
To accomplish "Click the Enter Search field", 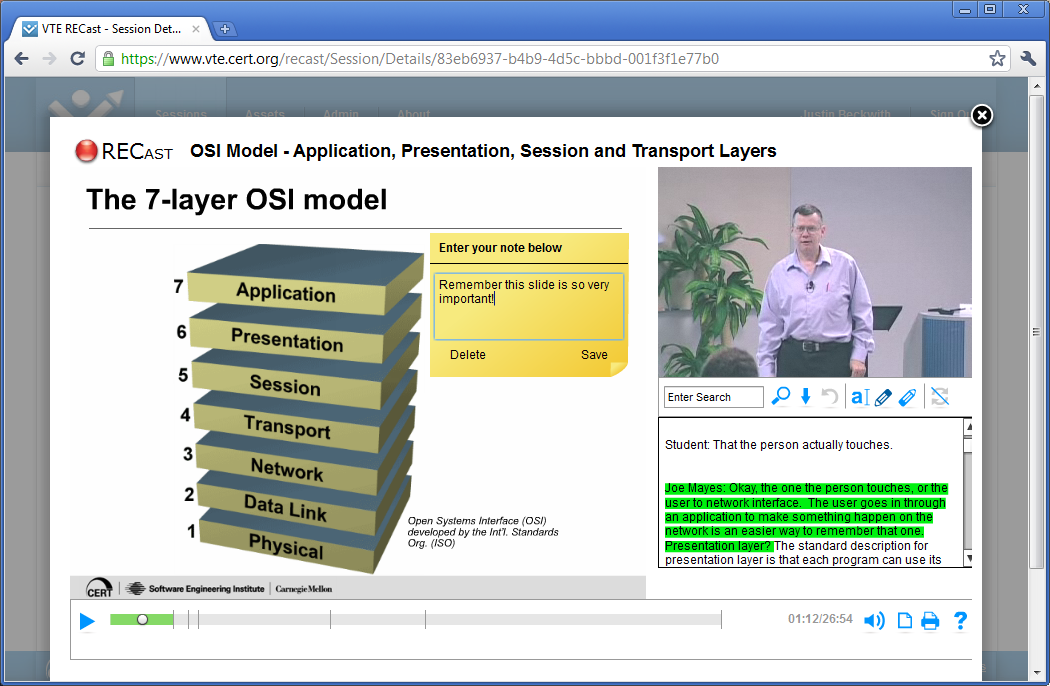I will (x=714, y=397).
